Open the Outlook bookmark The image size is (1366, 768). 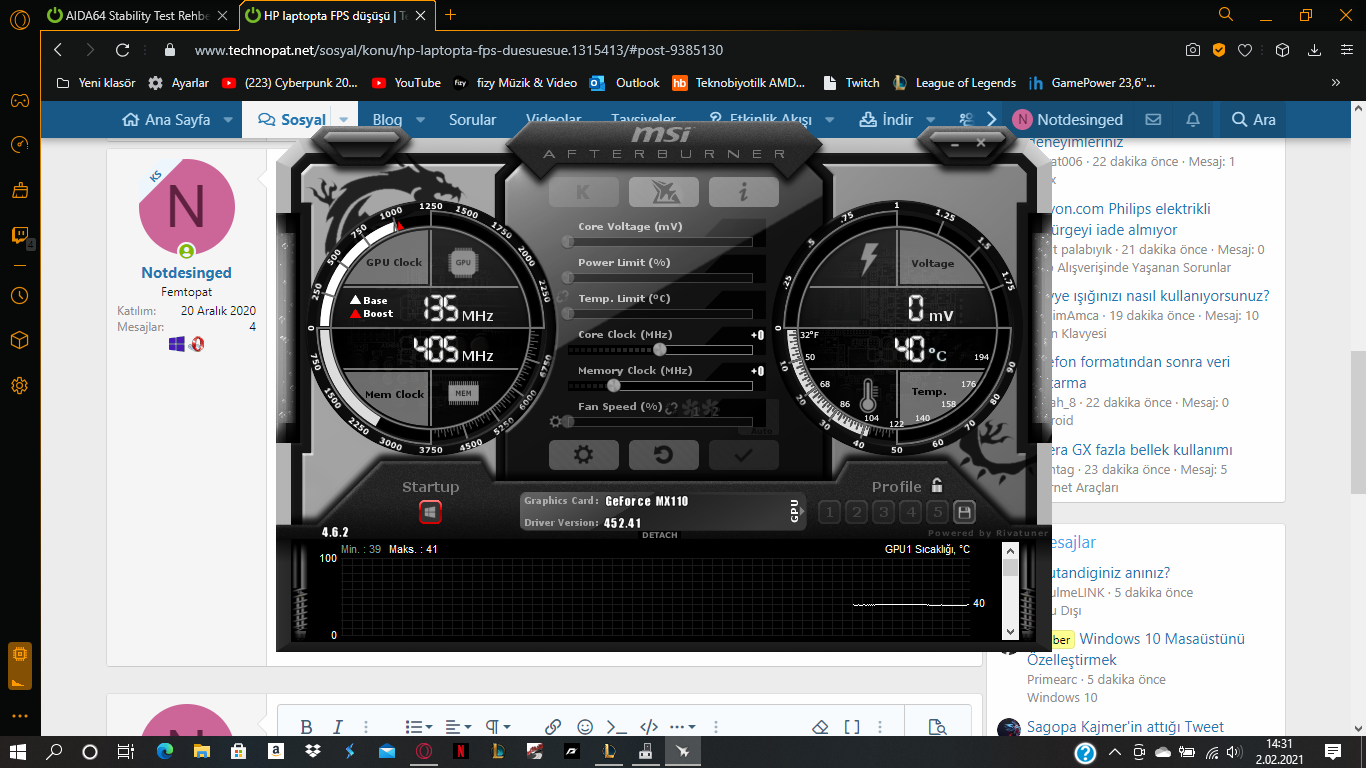click(x=625, y=83)
